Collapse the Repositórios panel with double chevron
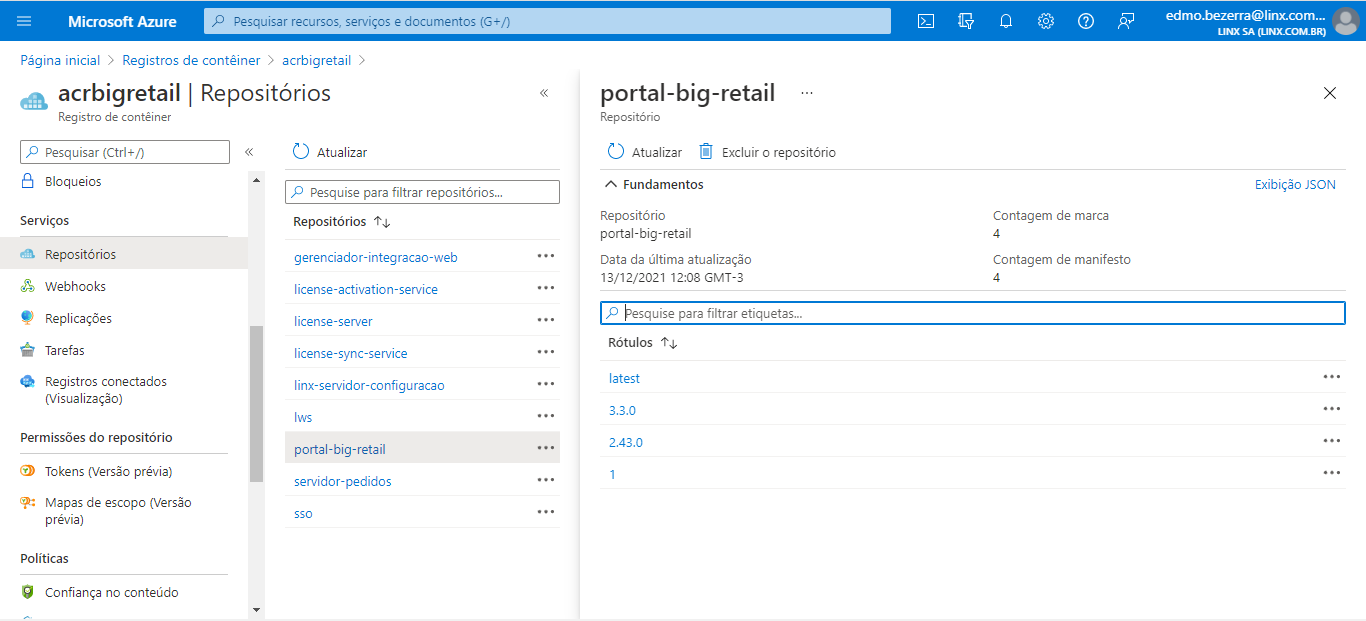The image size is (1366, 621). pyautogui.click(x=544, y=93)
